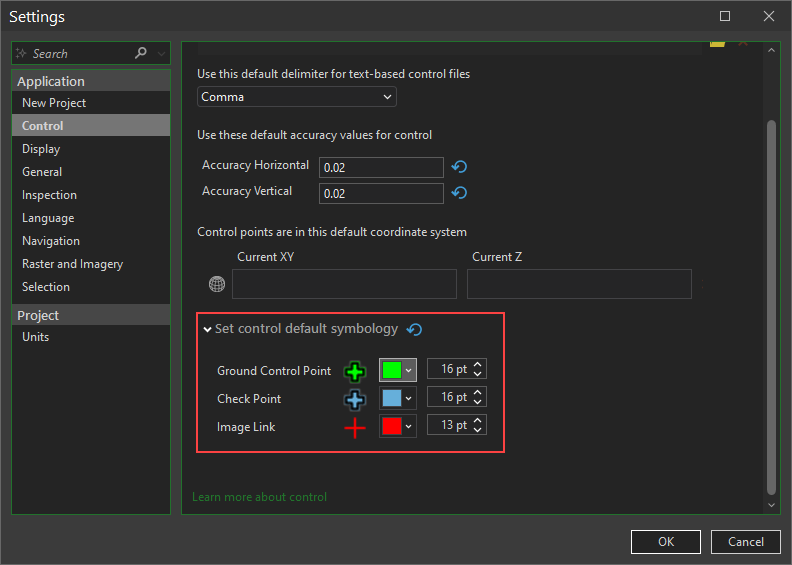Open Inspection settings page

(91, 194)
